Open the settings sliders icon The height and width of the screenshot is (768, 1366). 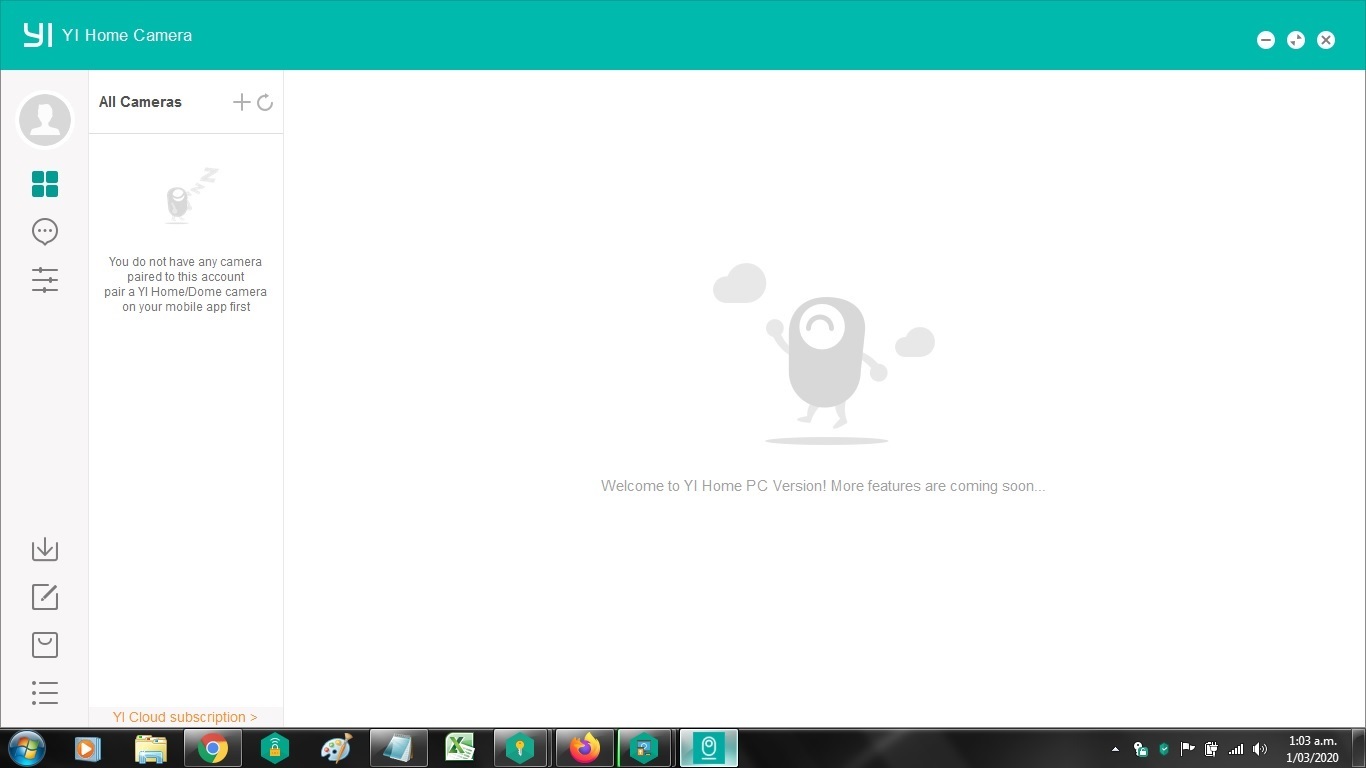coord(45,280)
